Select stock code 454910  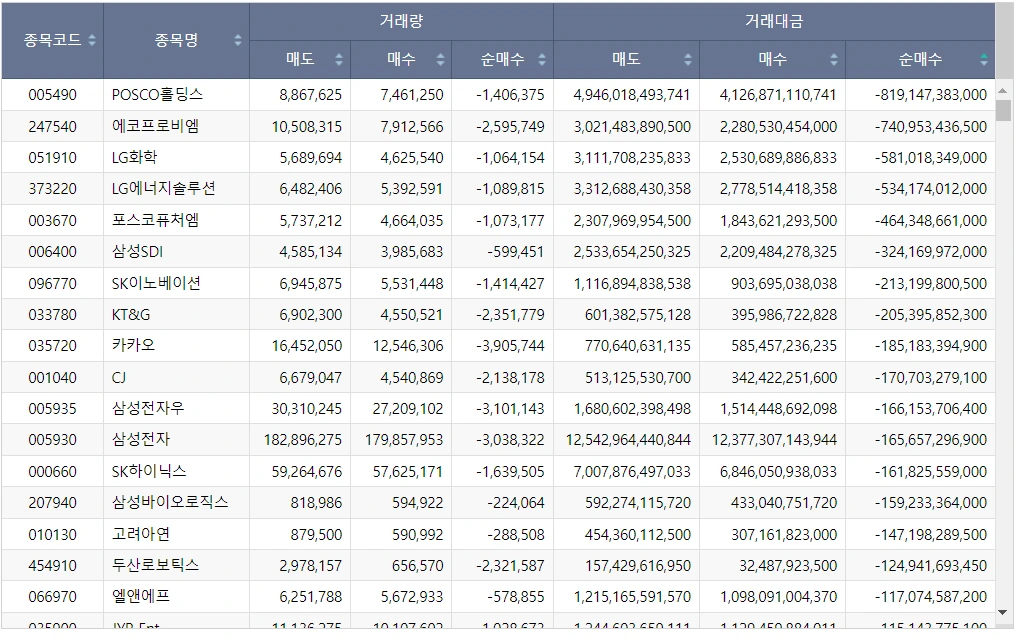pos(52,565)
